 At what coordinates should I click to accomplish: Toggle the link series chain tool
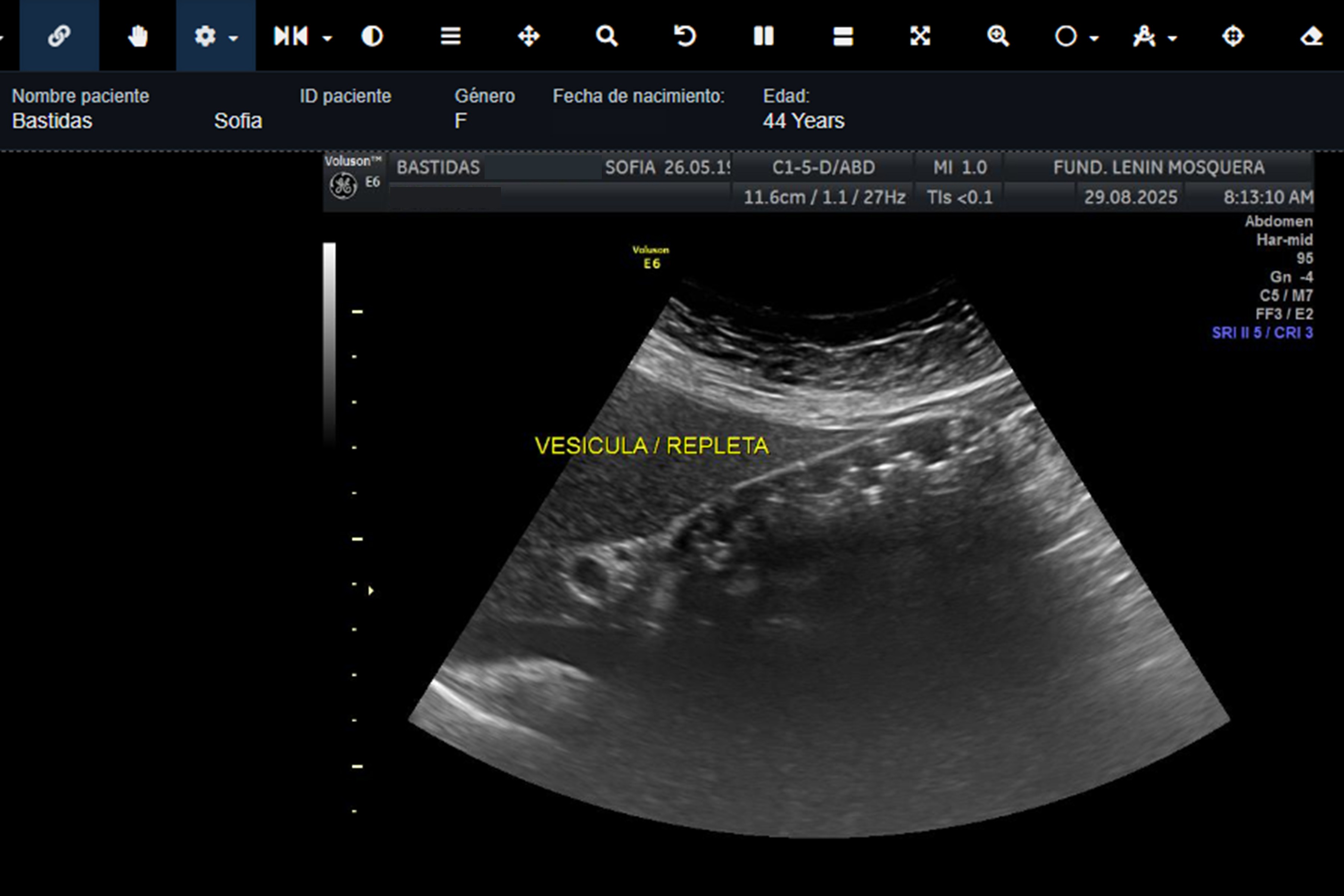tap(59, 36)
